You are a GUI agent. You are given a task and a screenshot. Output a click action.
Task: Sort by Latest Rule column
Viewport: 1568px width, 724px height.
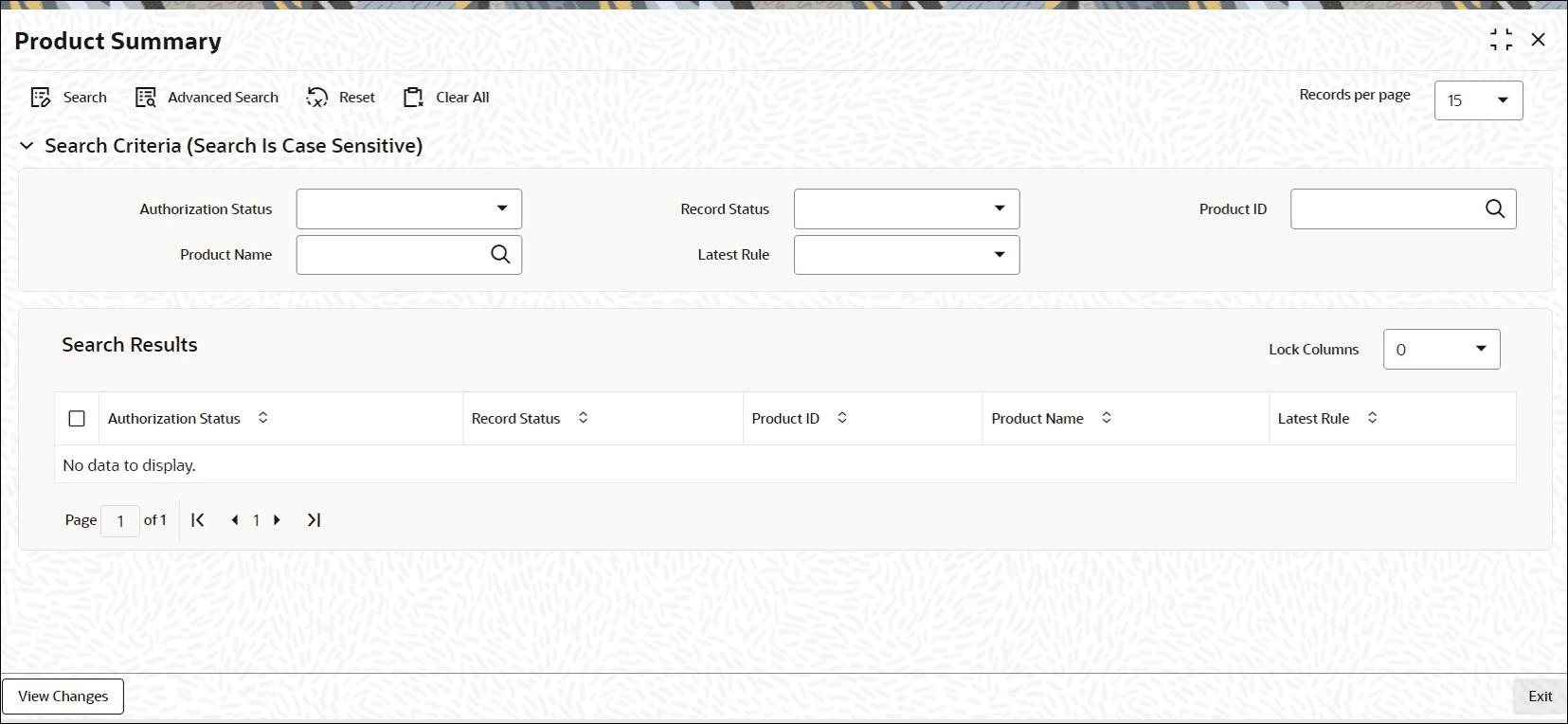(1372, 418)
